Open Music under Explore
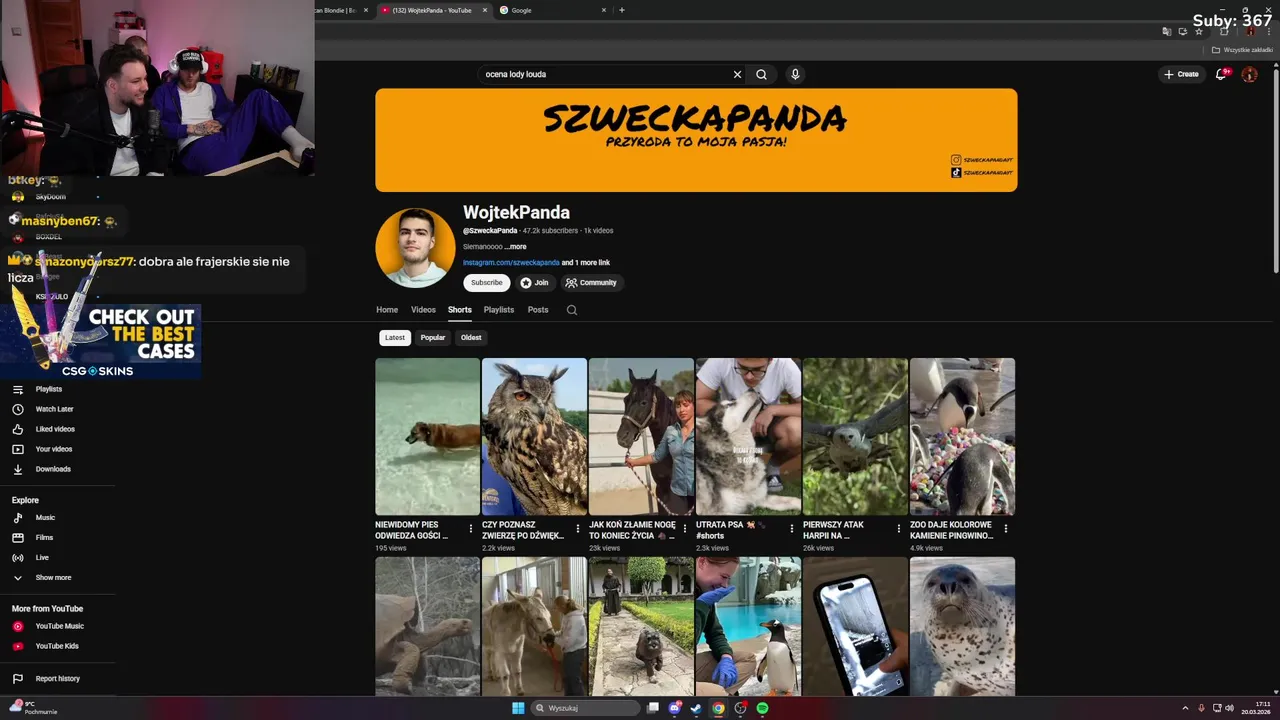Screen dimensions: 1280x720 (45, 518)
